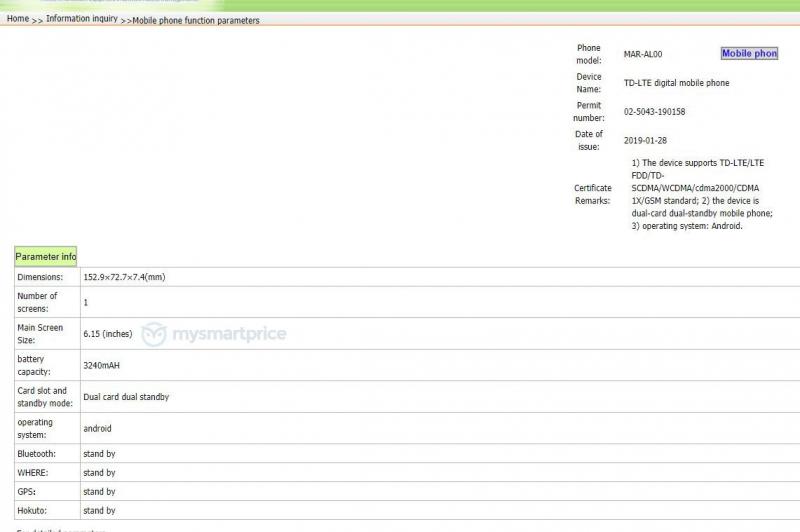Select the 3240mAH battery capacity value
The width and height of the screenshot is (800, 532).
[101, 366]
